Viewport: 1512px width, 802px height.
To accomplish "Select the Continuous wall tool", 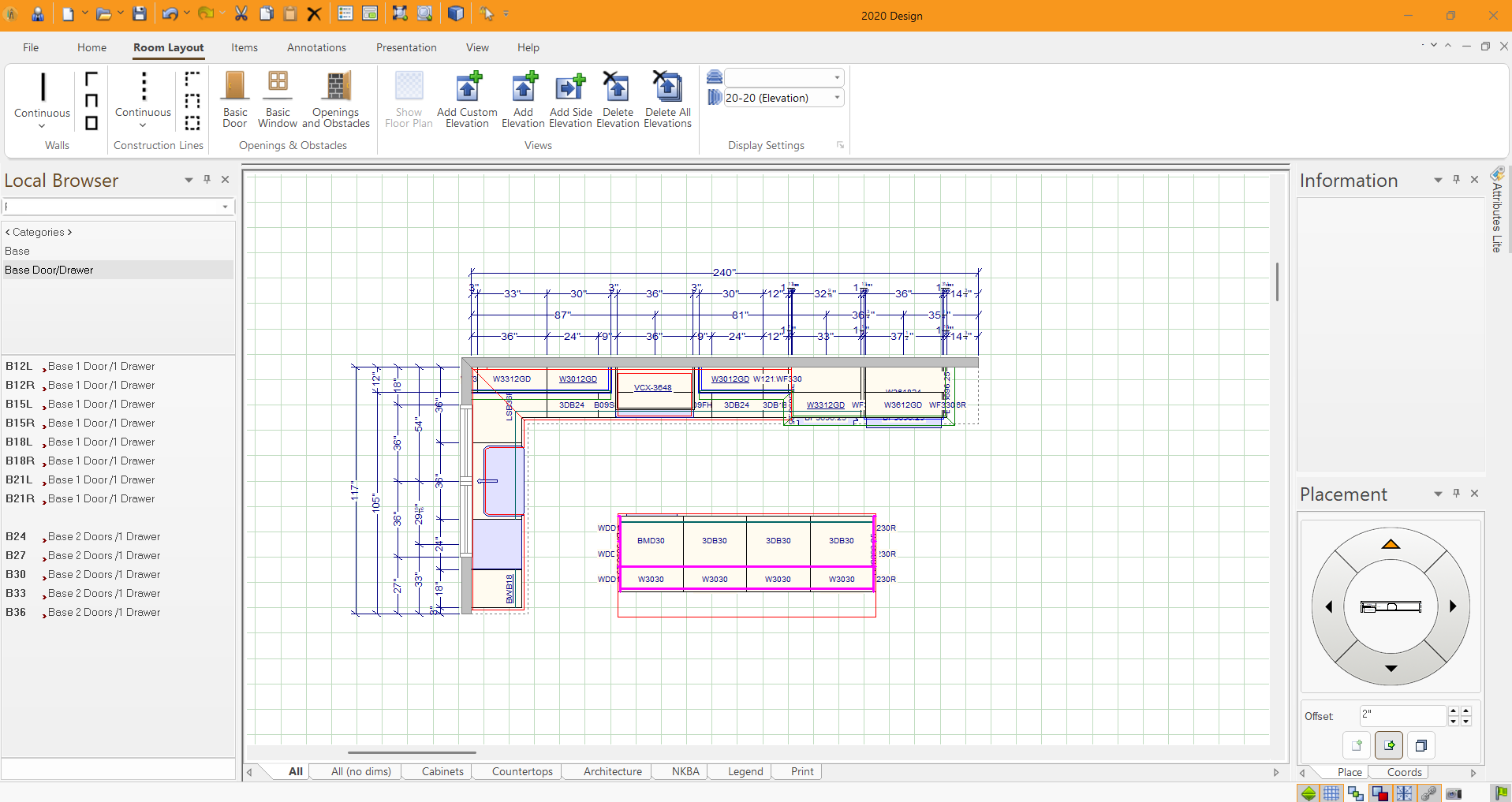I will 43,99.
